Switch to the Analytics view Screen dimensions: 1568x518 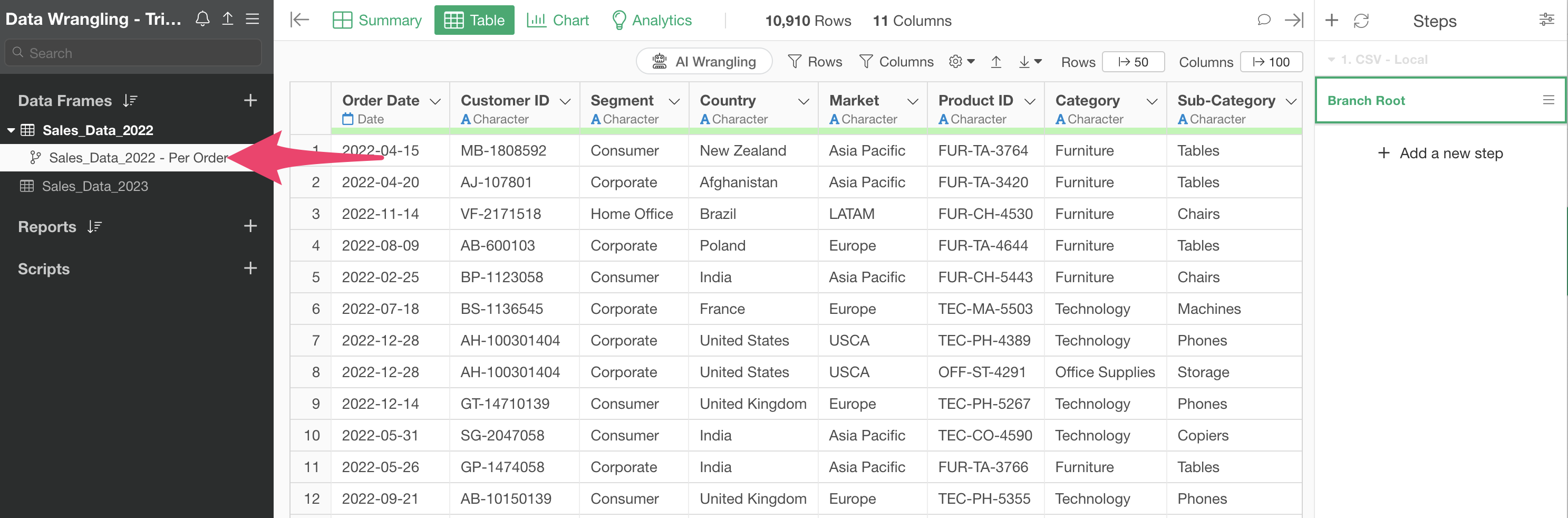click(x=652, y=20)
